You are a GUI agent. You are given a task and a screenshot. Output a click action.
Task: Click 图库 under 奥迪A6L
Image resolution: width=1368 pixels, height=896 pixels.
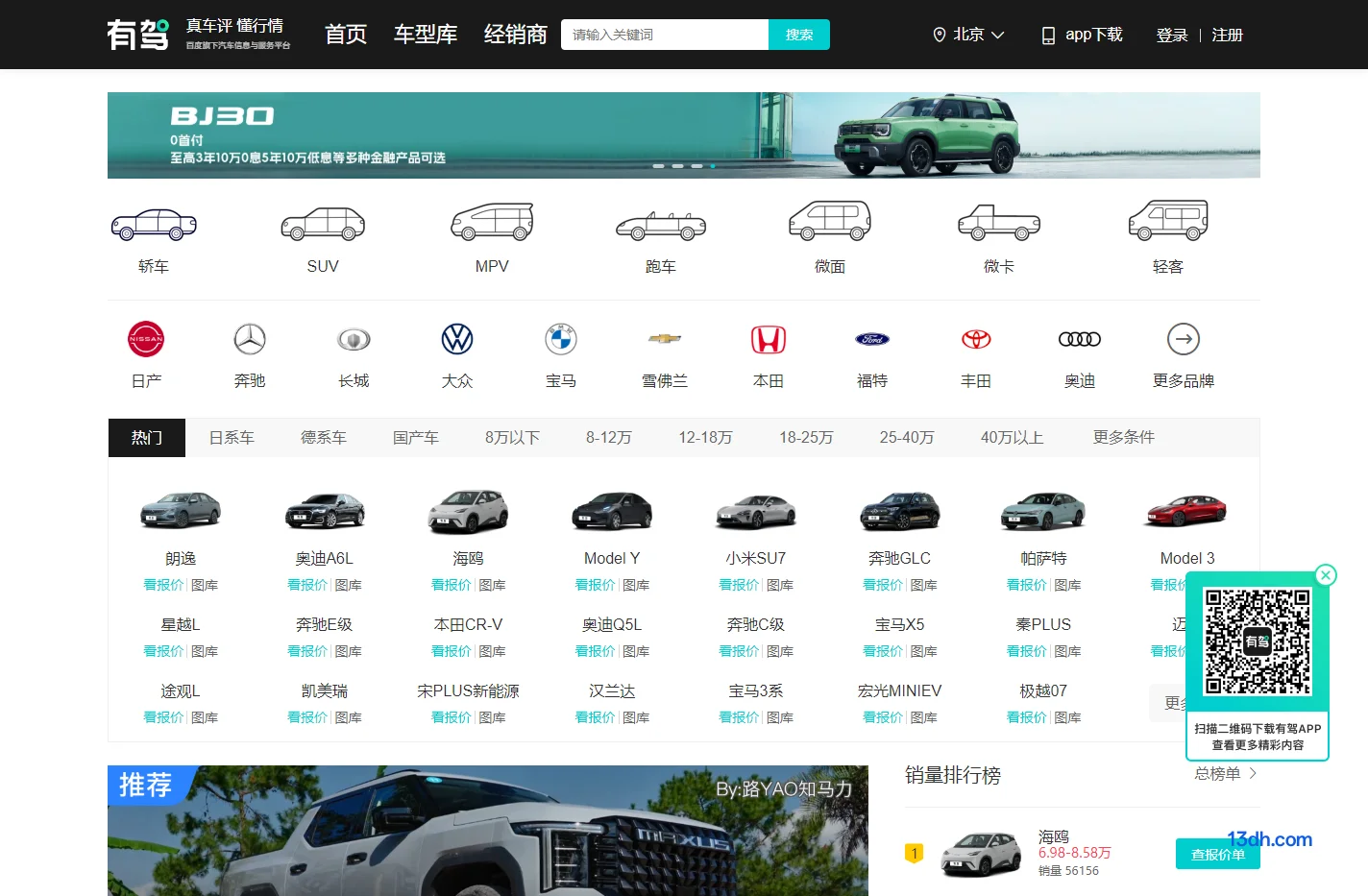(x=349, y=585)
